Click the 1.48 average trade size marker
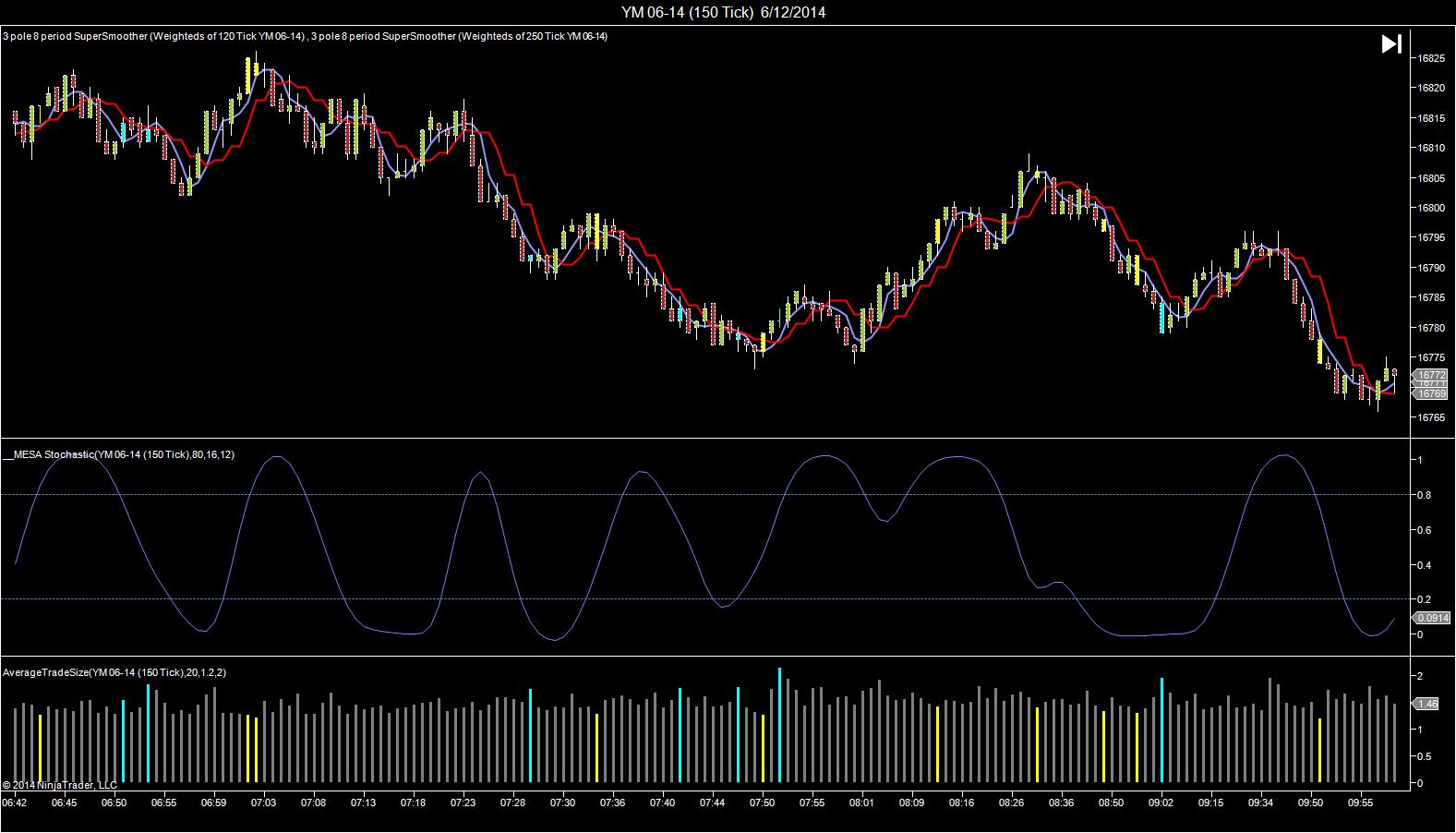1456x833 pixels. click(x=1427, y=704)
